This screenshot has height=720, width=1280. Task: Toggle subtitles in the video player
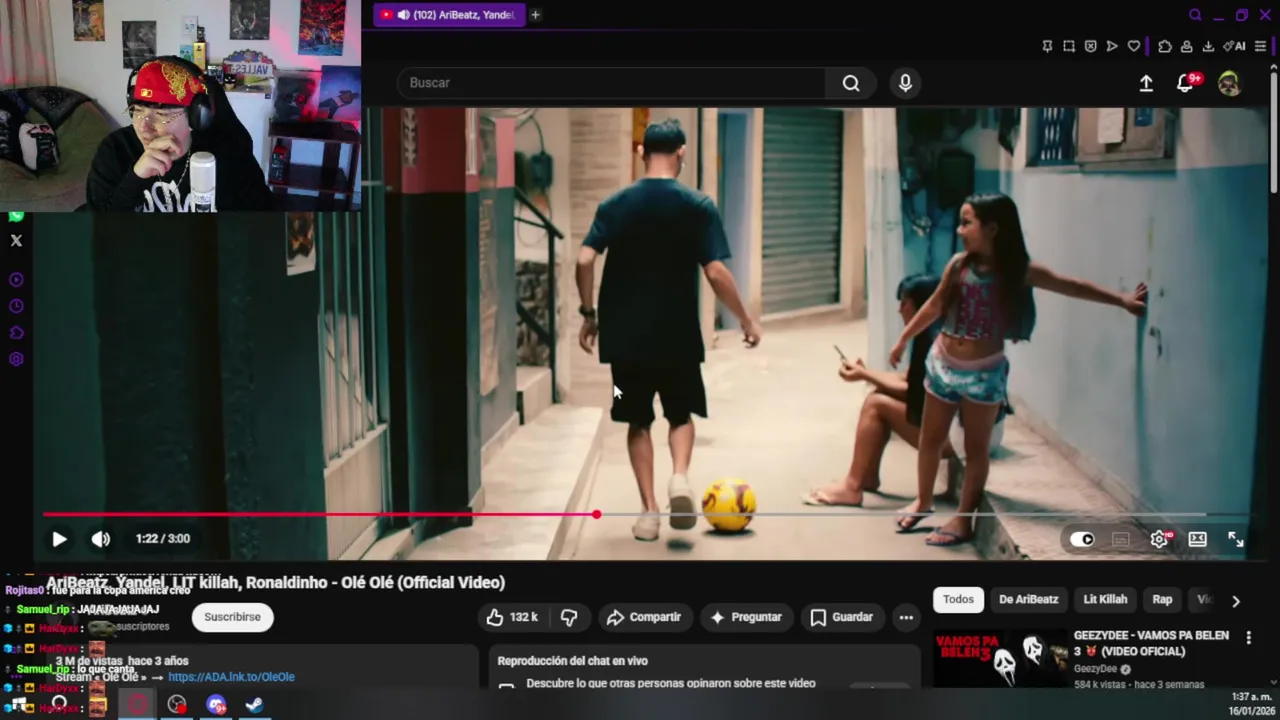point(1121,539)
